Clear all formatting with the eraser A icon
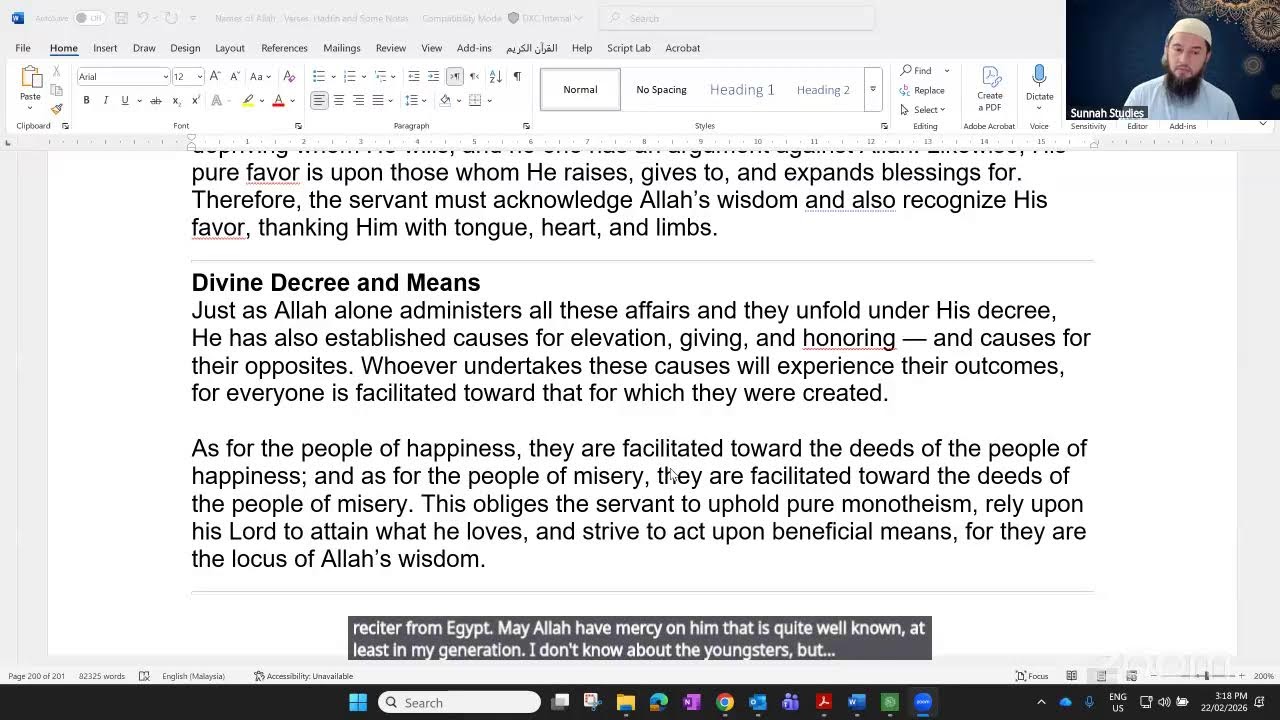 pos(289,76)
